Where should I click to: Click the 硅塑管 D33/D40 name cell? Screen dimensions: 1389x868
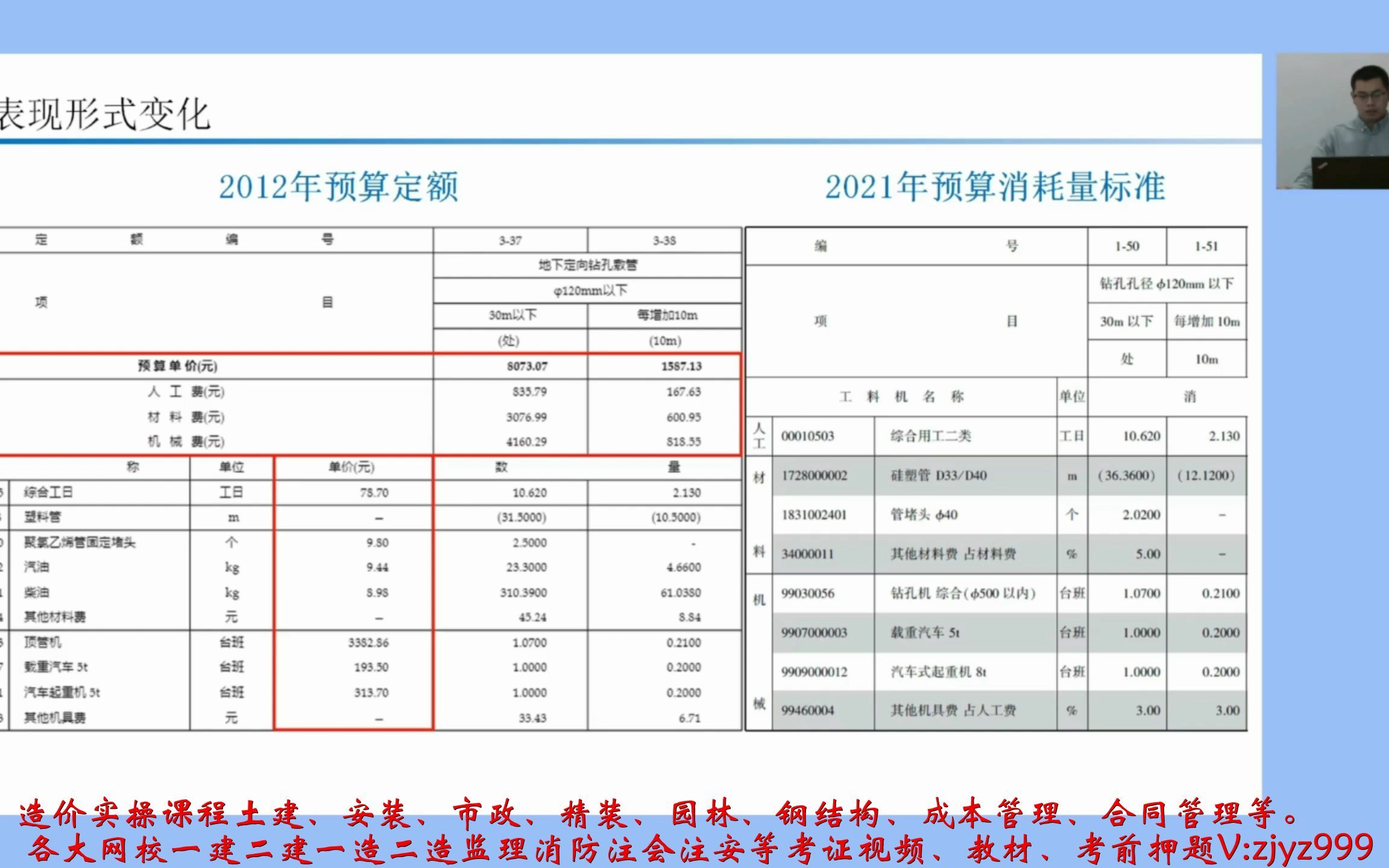(939, 476)
